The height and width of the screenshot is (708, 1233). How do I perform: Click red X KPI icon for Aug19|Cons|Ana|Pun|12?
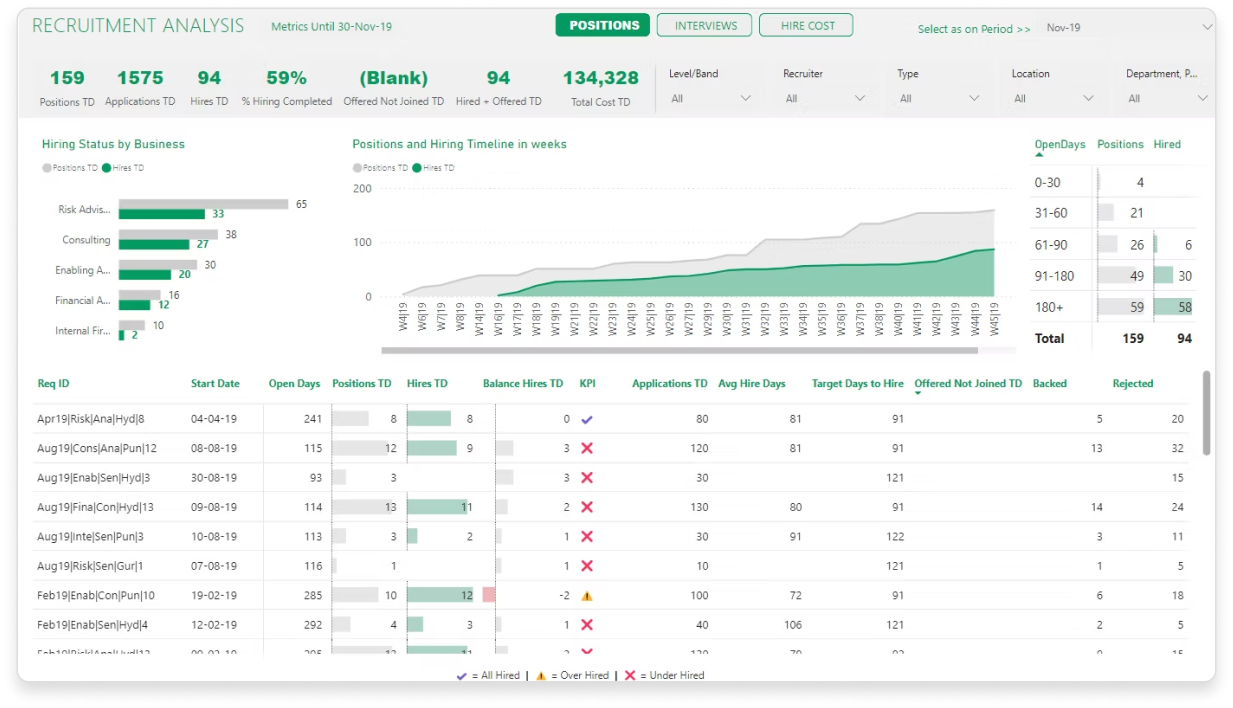[587, 449]
